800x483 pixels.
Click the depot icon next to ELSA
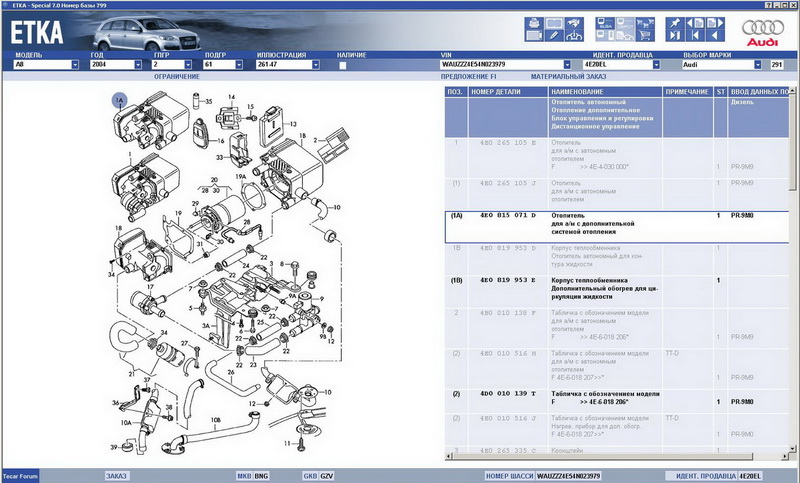click(624, 23)
